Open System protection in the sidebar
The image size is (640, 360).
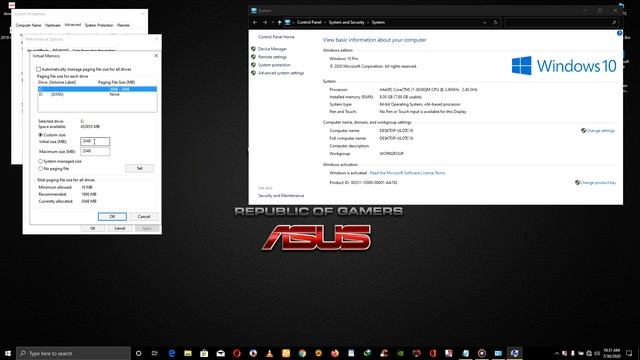pyautogui.click(x=274, y=65)
